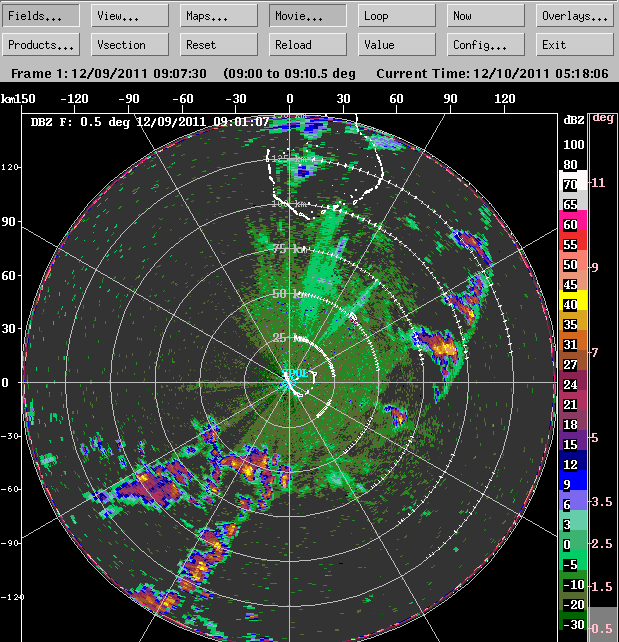Screen dimensions: 619x642
Task: Click the Reload button
Action: coord(308,44)
